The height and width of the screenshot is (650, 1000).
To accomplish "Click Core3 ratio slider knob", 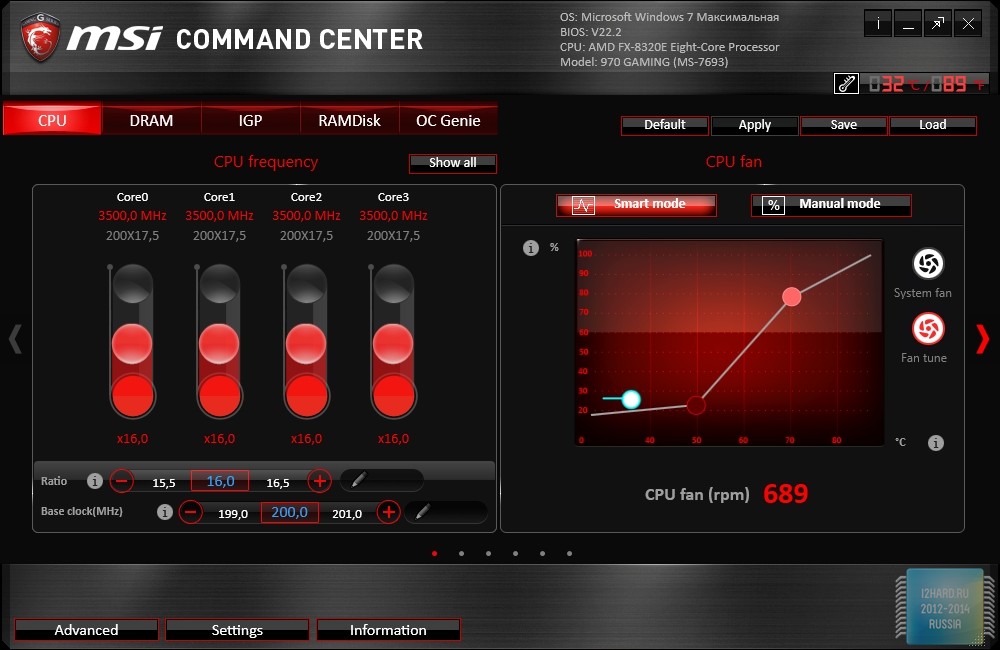I will [393, 344].
